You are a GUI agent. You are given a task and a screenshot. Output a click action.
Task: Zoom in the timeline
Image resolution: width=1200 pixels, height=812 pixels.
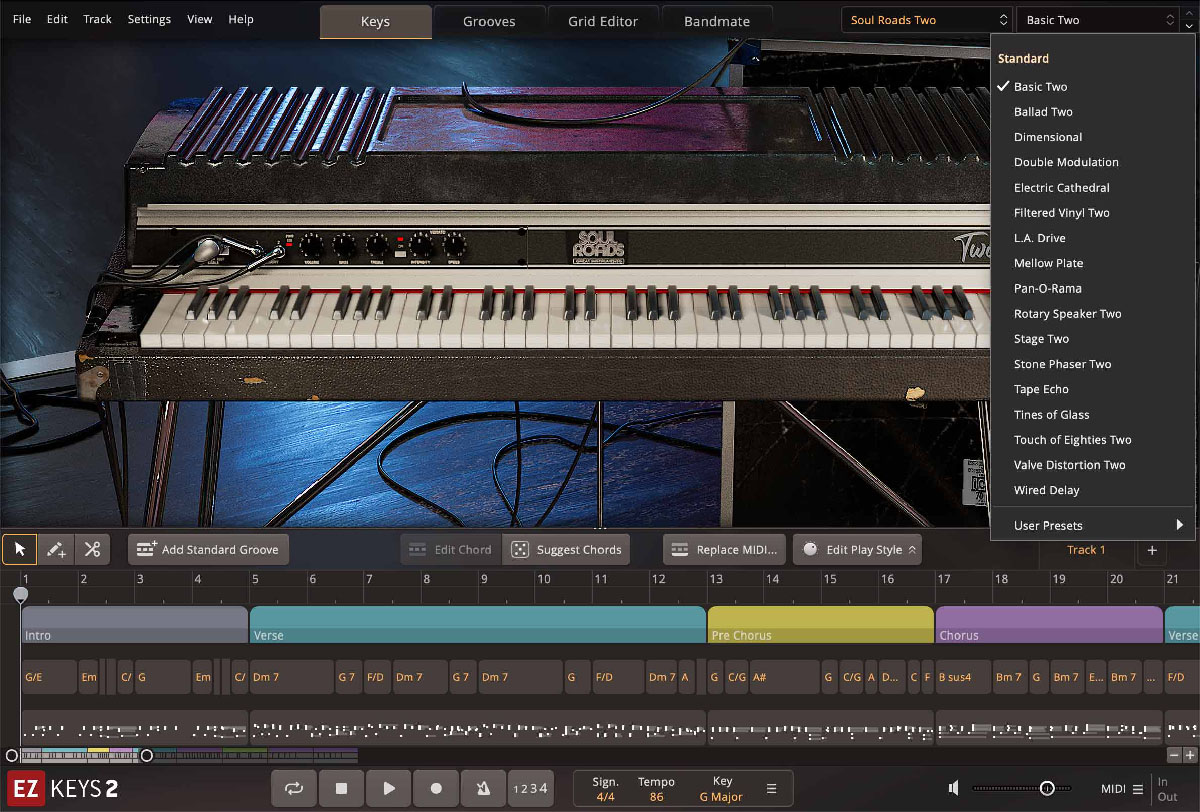1189,756
